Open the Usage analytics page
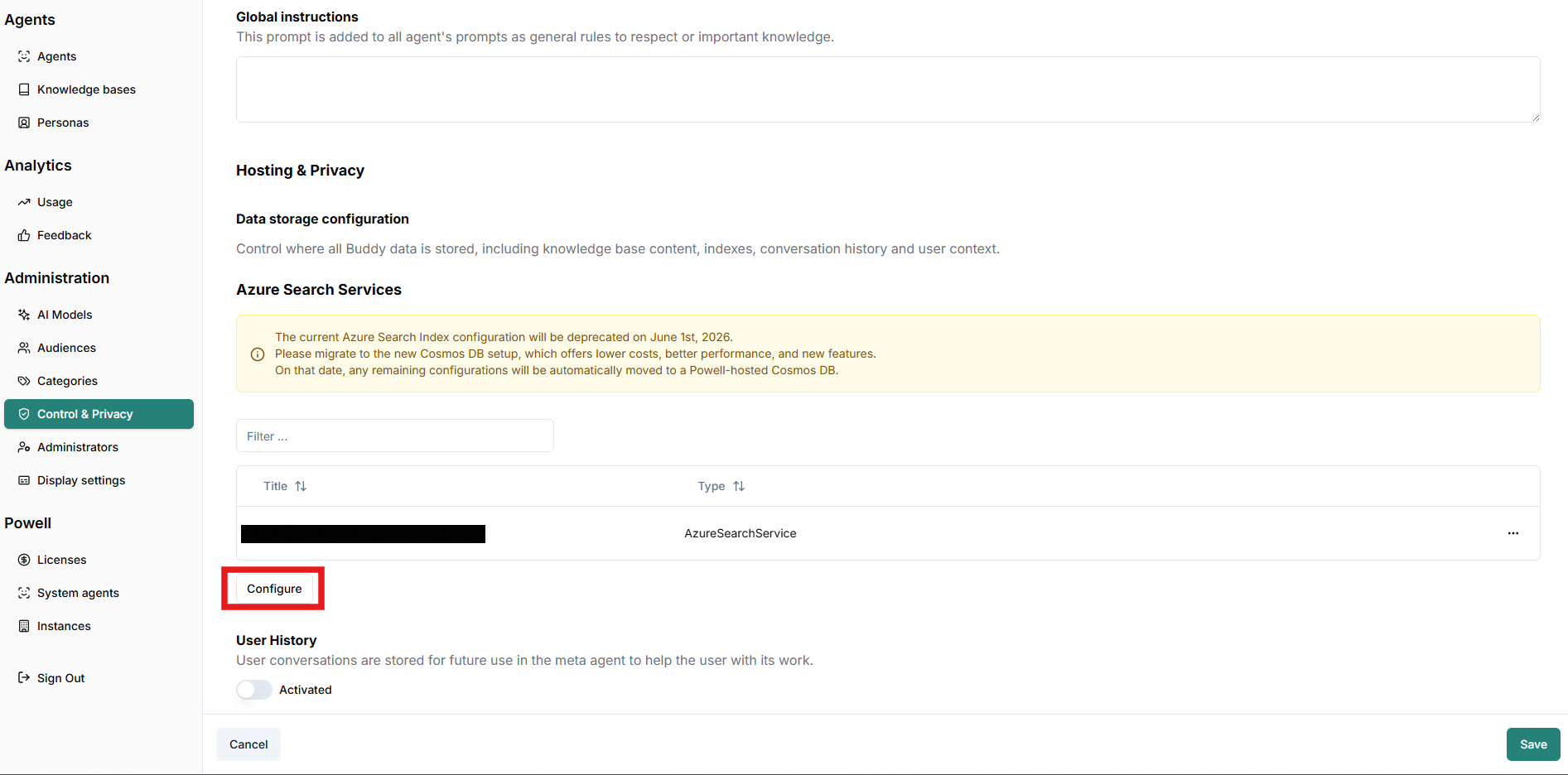This screenshot has height=775, width=1568. (x=99, y=202)
